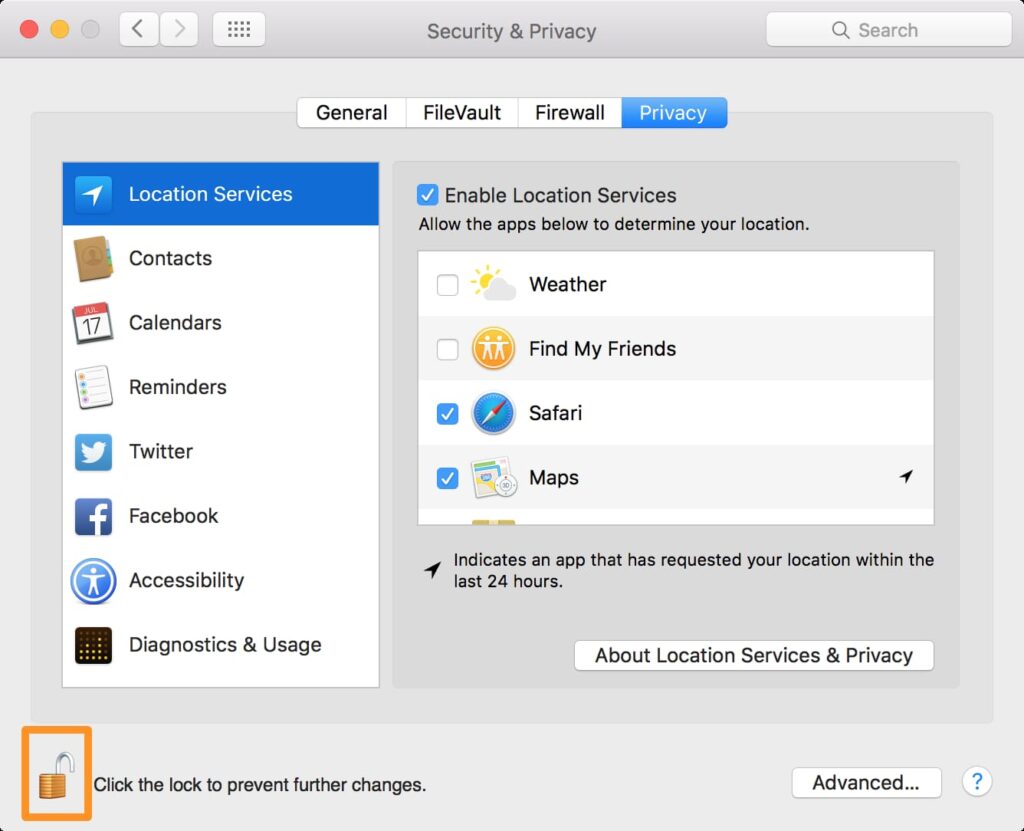This screenshot has width=1024, height=831.
Task: Click the Search field in toolbar
Action: [888, 29]
